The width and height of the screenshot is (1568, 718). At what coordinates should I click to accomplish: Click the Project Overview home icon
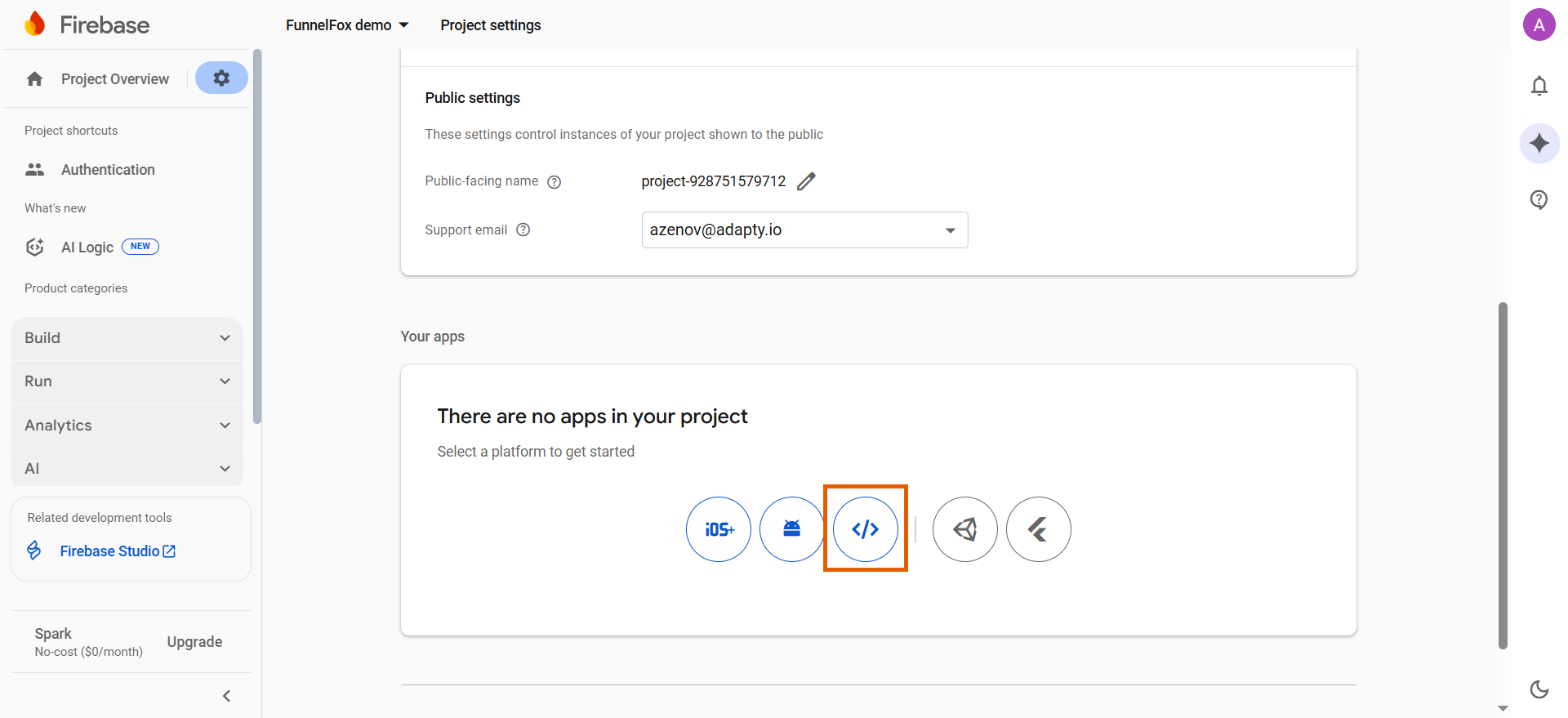34,79
